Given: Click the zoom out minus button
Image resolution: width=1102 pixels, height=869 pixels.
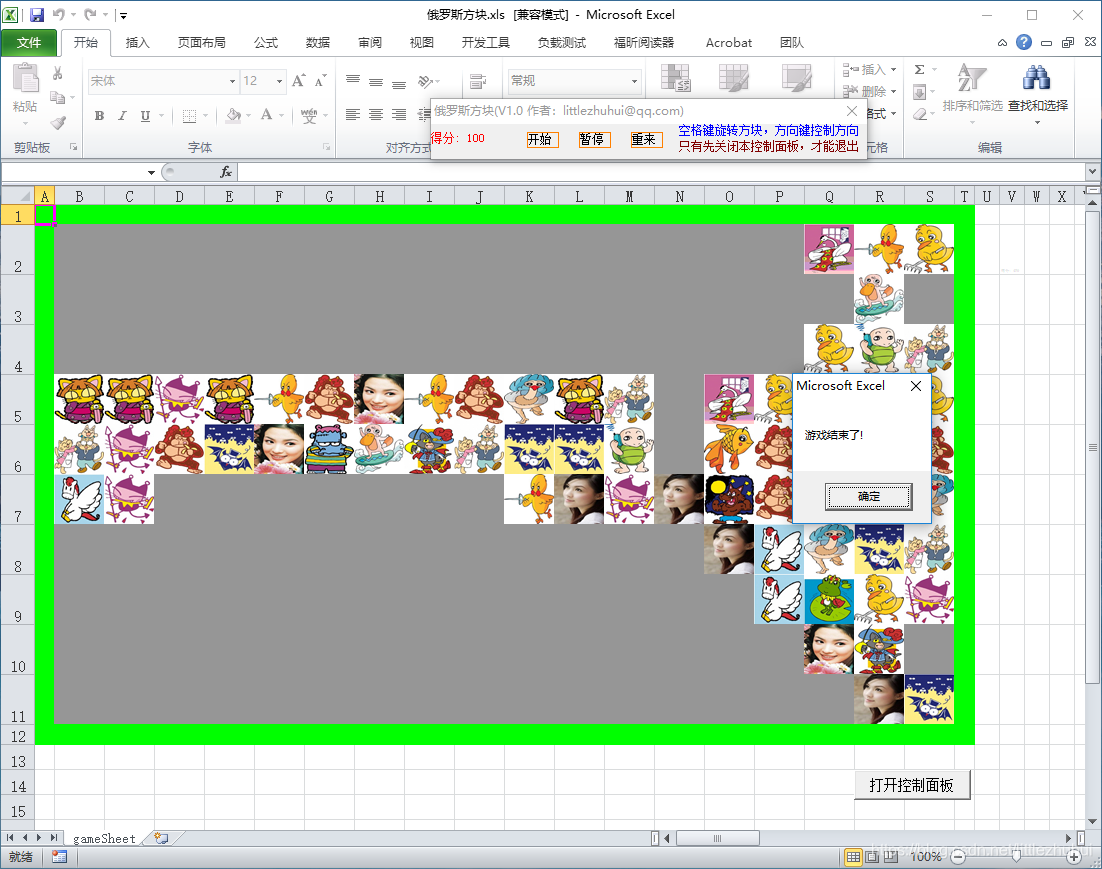Looking at the screenshot, I should pyautogui.click(x=958, y=856).
